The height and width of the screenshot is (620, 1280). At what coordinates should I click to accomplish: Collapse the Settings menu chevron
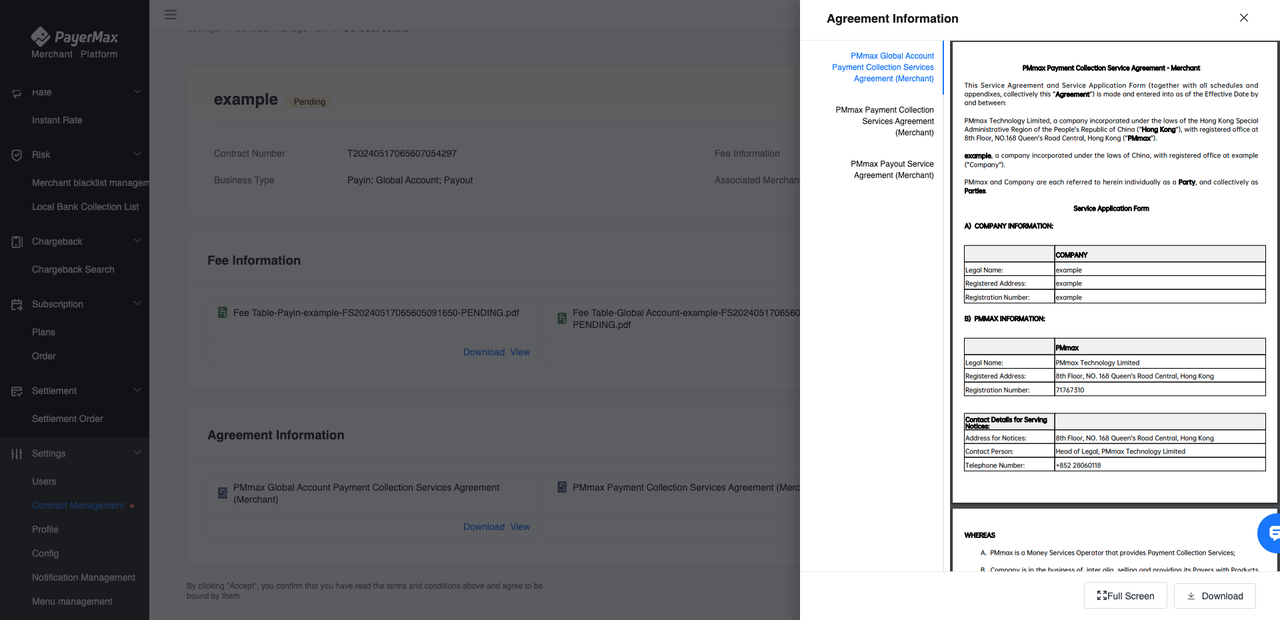137,453
